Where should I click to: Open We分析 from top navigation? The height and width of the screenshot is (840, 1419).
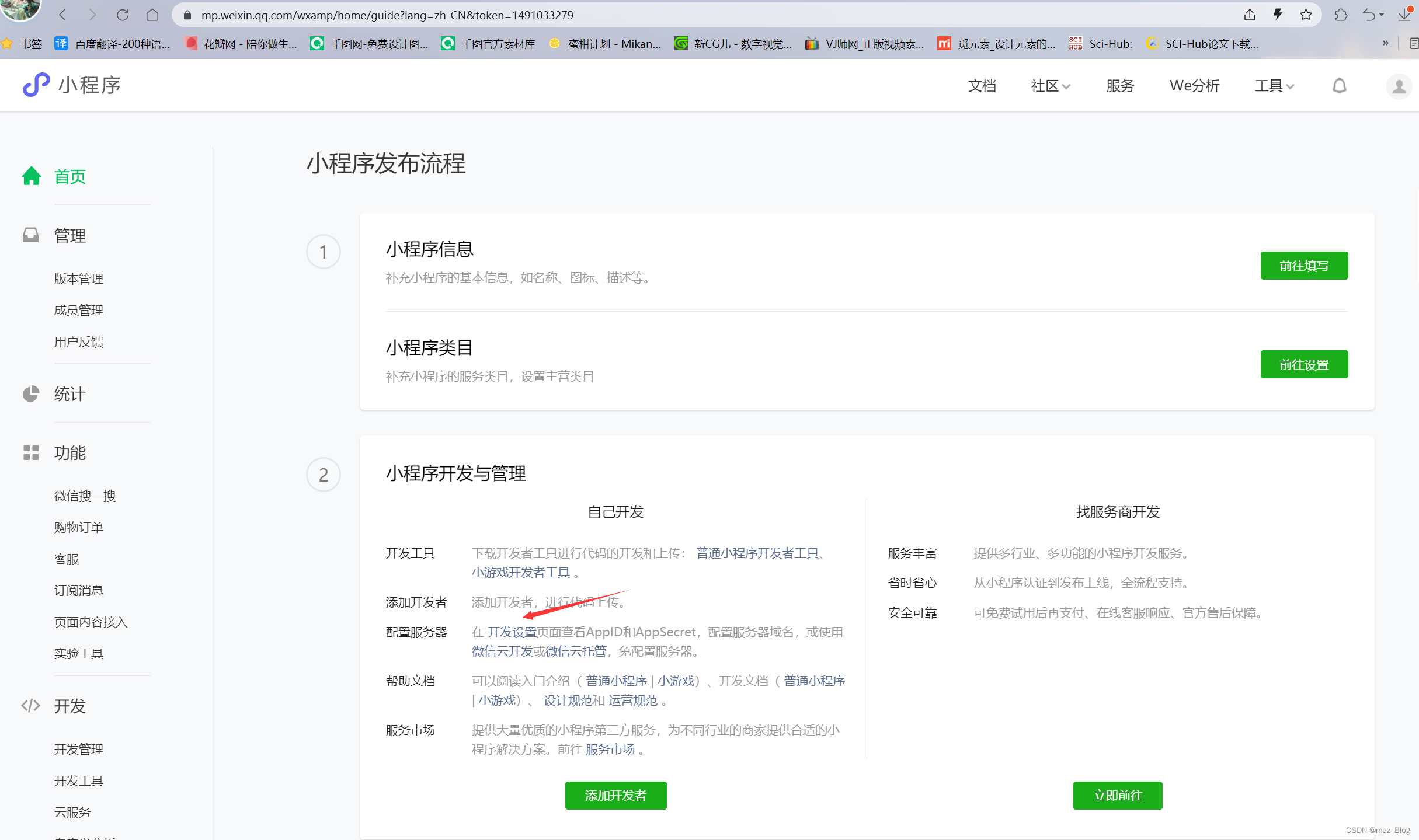click(1194, 86)
